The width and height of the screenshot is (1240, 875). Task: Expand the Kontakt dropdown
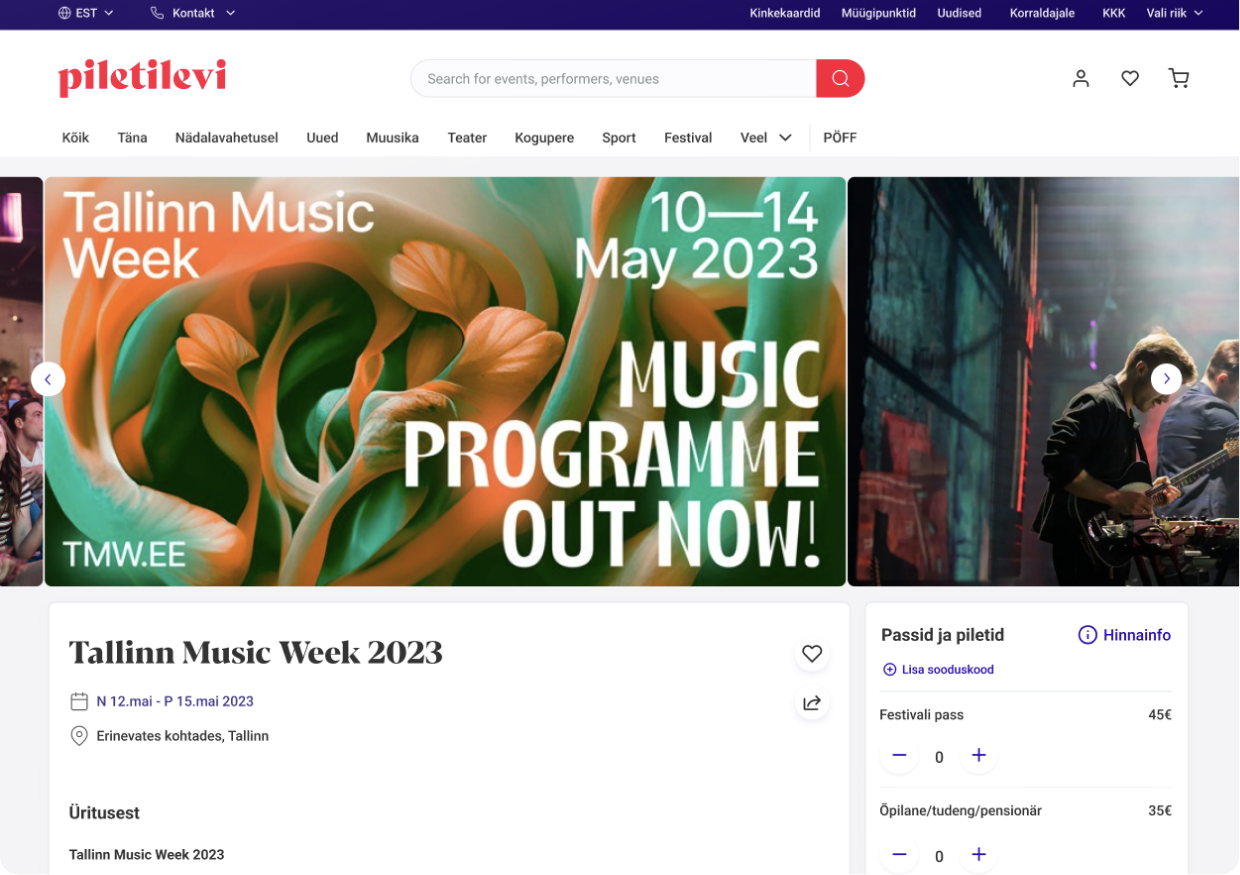[230, 13]
